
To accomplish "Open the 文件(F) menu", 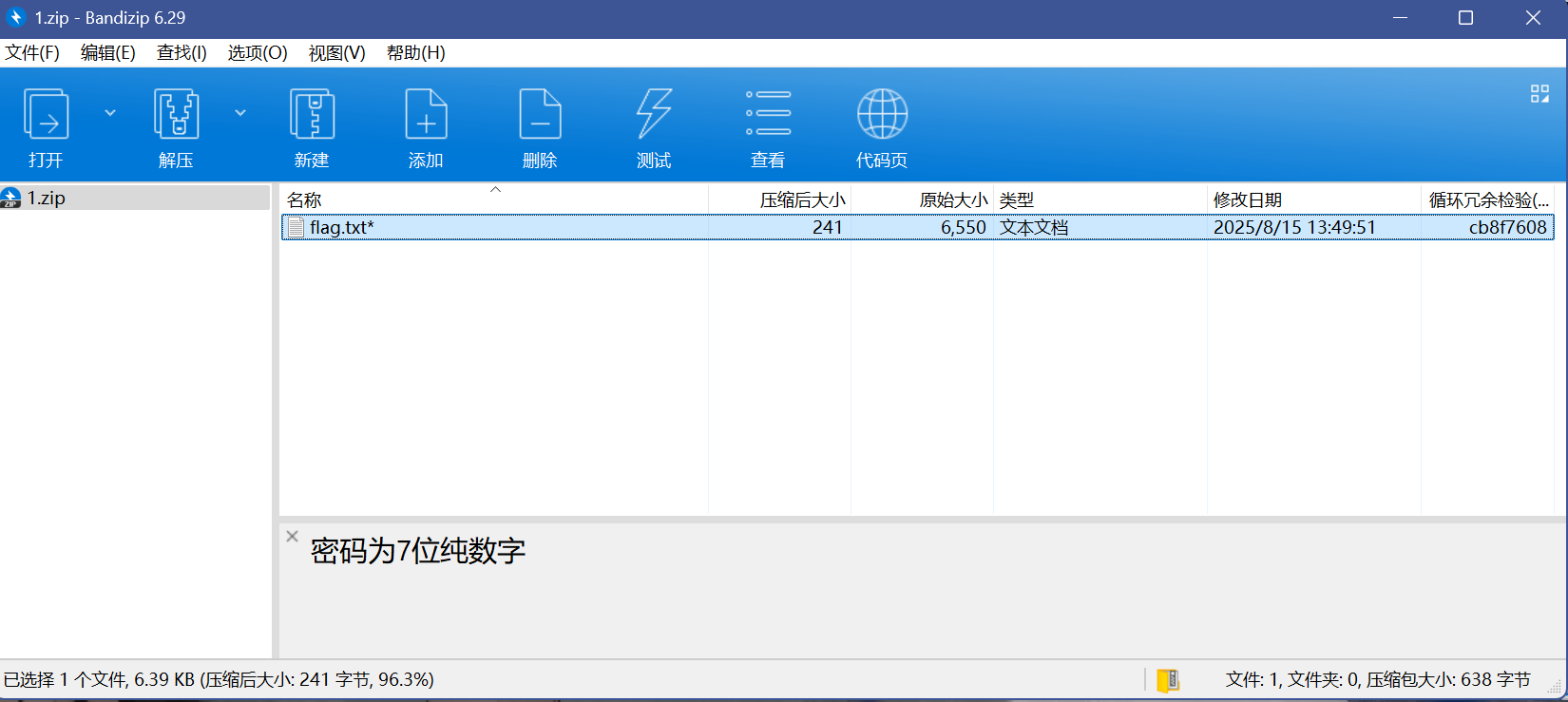I will click(32, 53).
